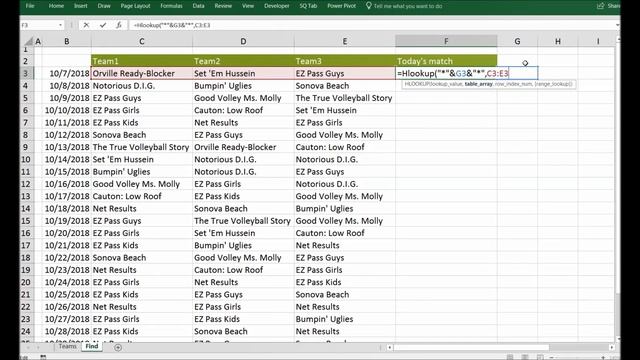Viewport: 640px width, 360px height.
Task: Select cell Bumpin' Uglies in row 23
Action: [x=345, y=319]
